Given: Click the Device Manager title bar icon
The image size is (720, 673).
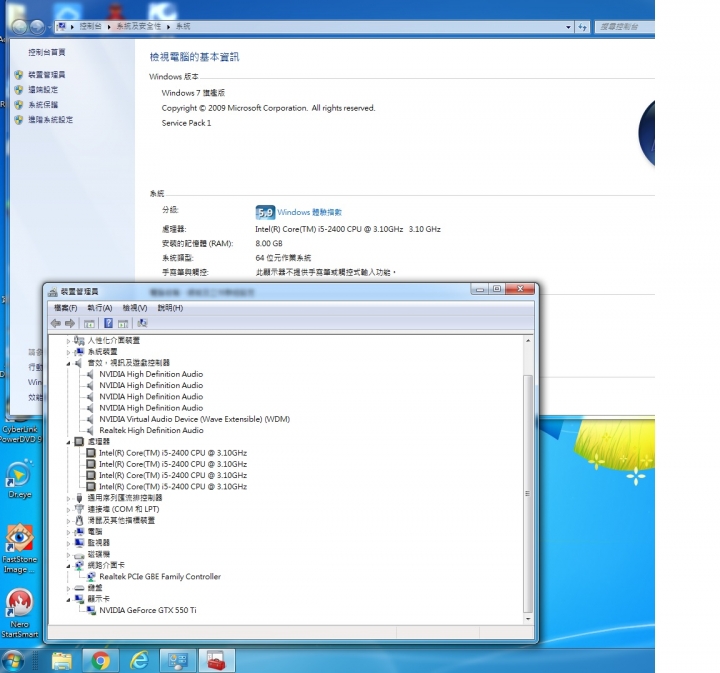Looking at the screenshot, I should 53,292.
